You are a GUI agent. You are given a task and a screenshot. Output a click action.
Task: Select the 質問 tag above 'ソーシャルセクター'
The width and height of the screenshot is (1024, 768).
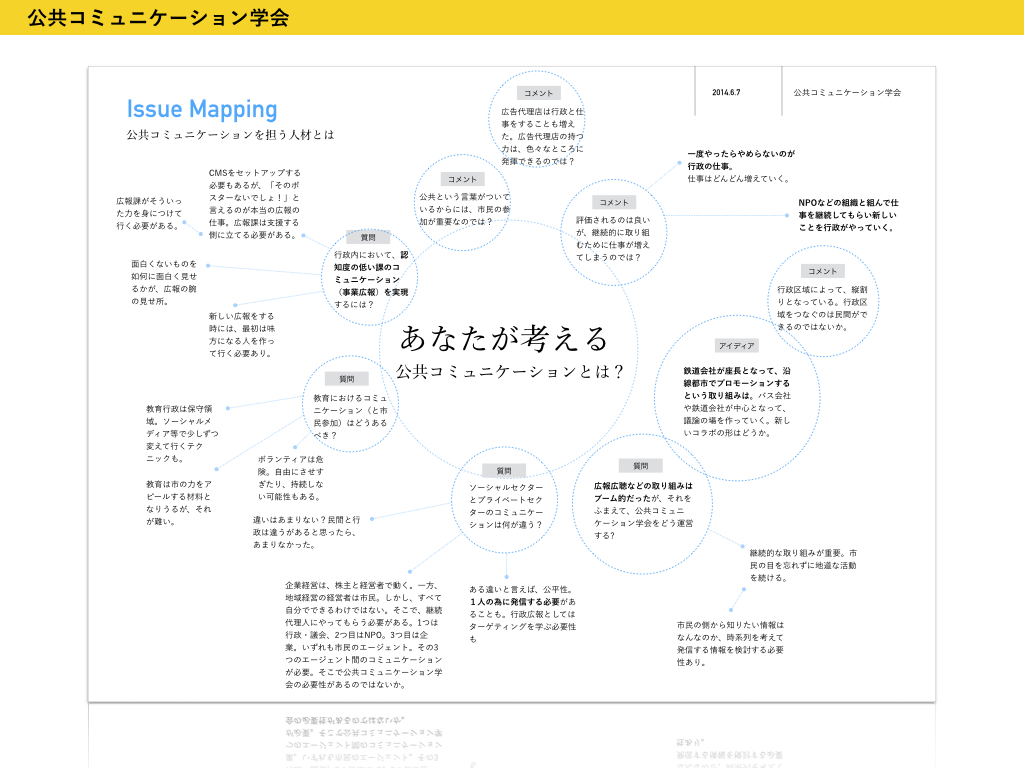click(x=503, y=470)
